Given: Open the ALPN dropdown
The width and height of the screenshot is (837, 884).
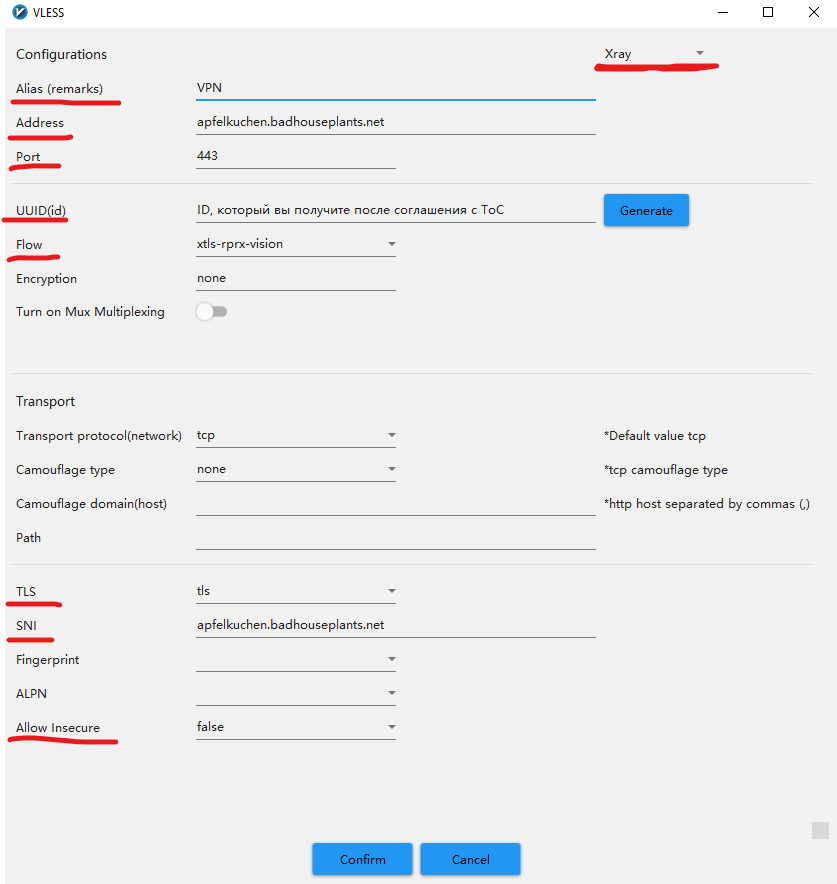Looking at the screenshot, I should (296, 694).
